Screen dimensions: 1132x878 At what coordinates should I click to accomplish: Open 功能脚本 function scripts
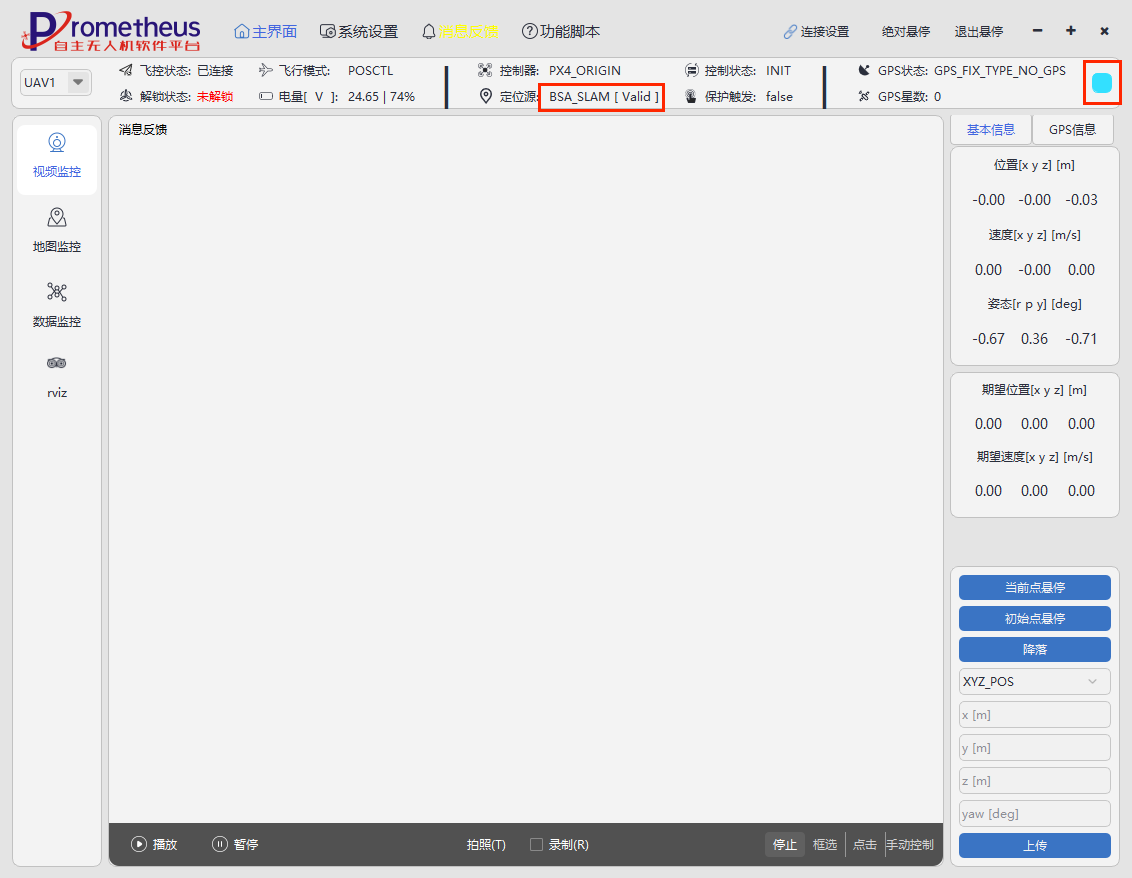[561, 31]
